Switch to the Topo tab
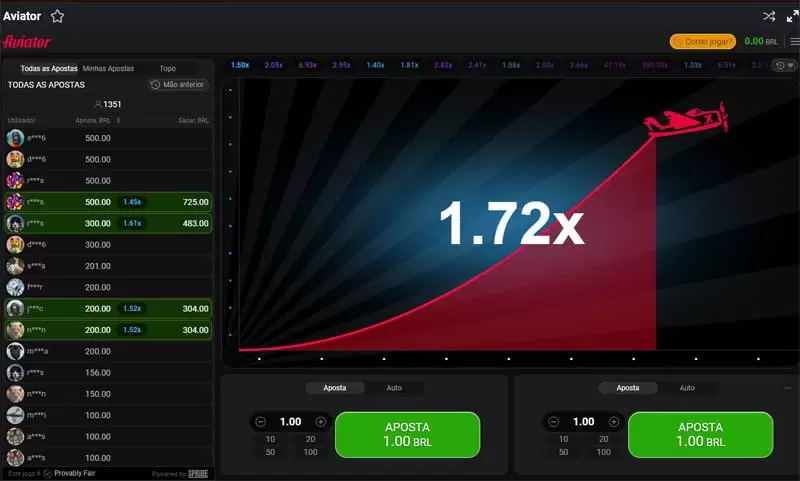800x481 pixels. 168,68
